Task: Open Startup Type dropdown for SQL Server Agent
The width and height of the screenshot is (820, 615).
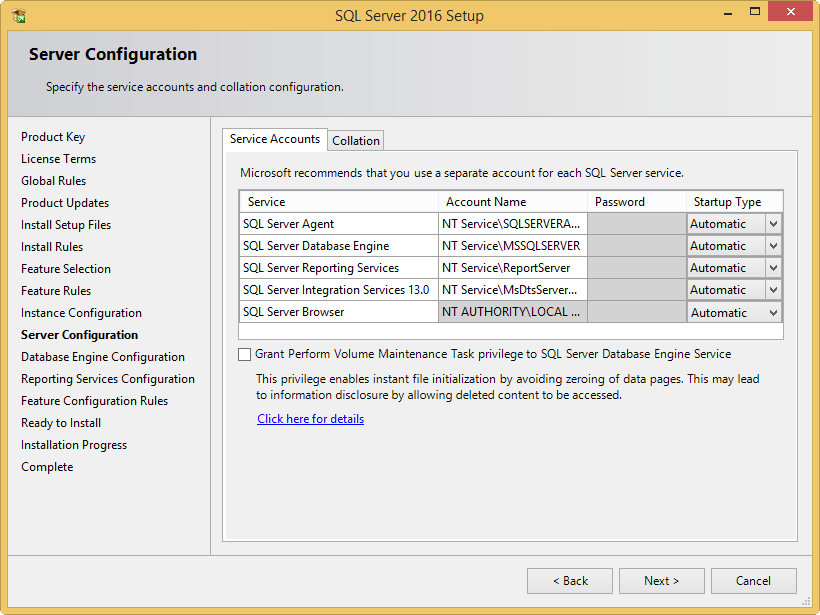Action: pyautogui.click(x=773, y=224)
